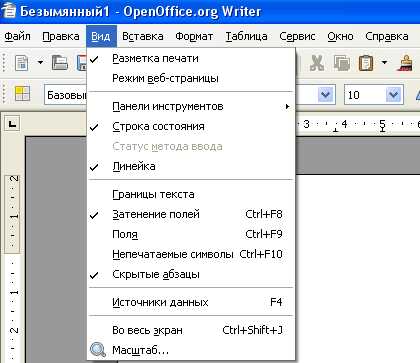Click the tab stop type button on ruler

[13, 124]
